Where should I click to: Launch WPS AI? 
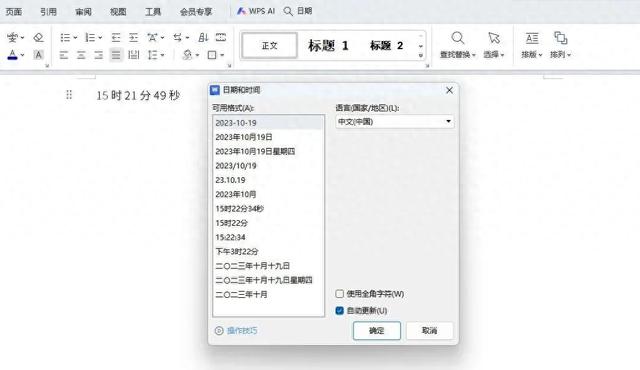256,11
